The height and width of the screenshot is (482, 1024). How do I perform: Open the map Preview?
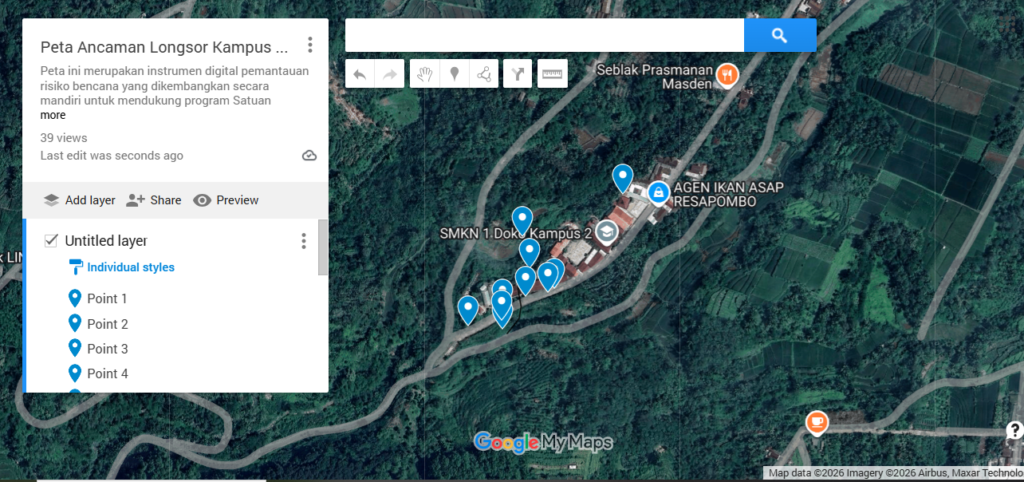coord(226,200)
